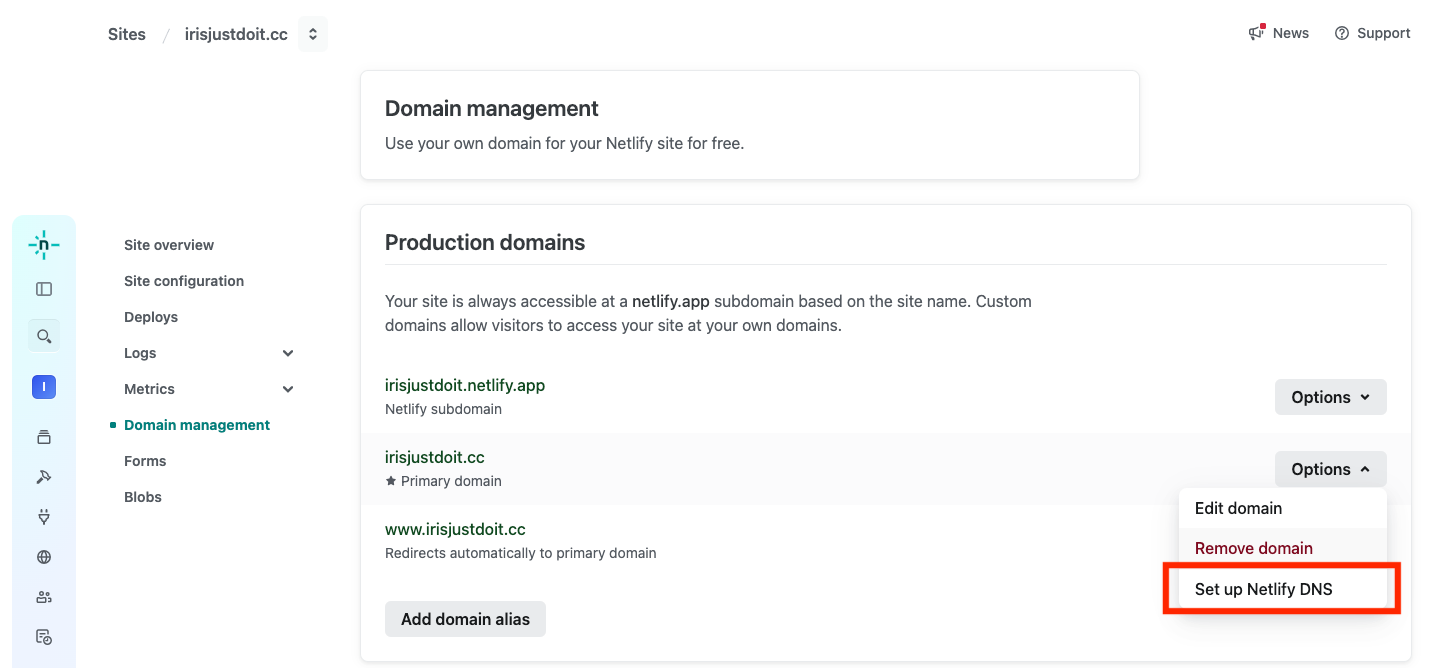Open Domains via the globe icon

pos(44,557)
